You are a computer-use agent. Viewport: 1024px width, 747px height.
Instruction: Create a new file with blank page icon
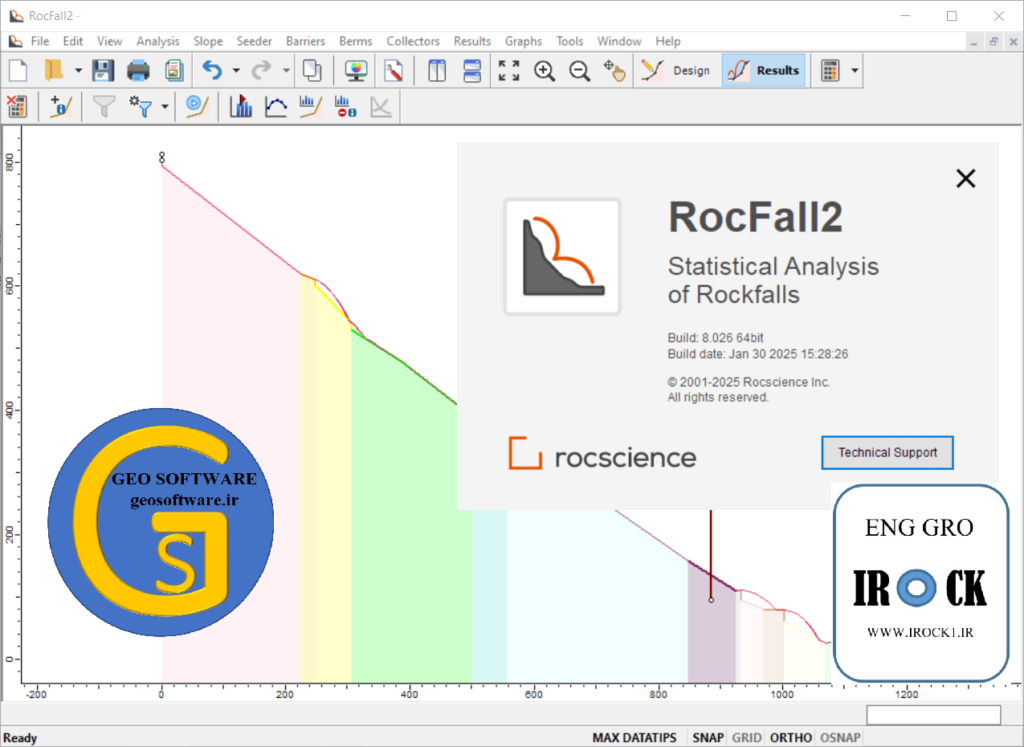pyautogui.click(x=18, y=70)
